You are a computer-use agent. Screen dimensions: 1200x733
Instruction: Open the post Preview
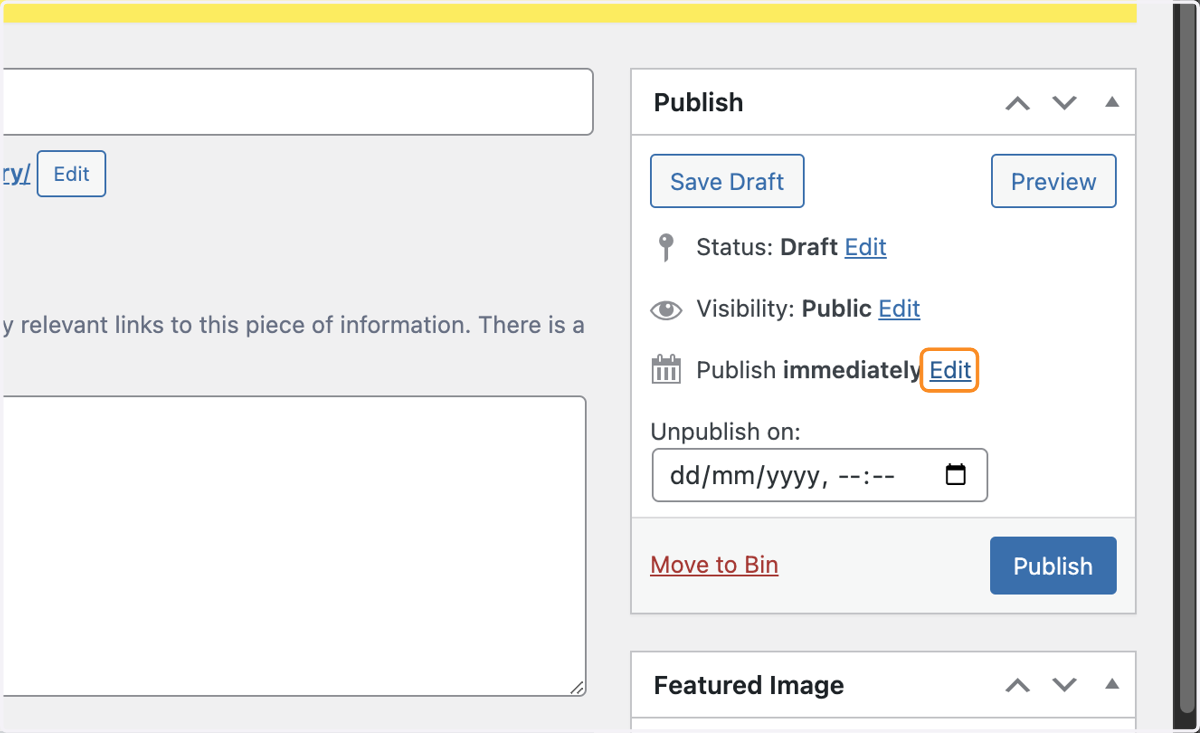[x=1053, y=181]
